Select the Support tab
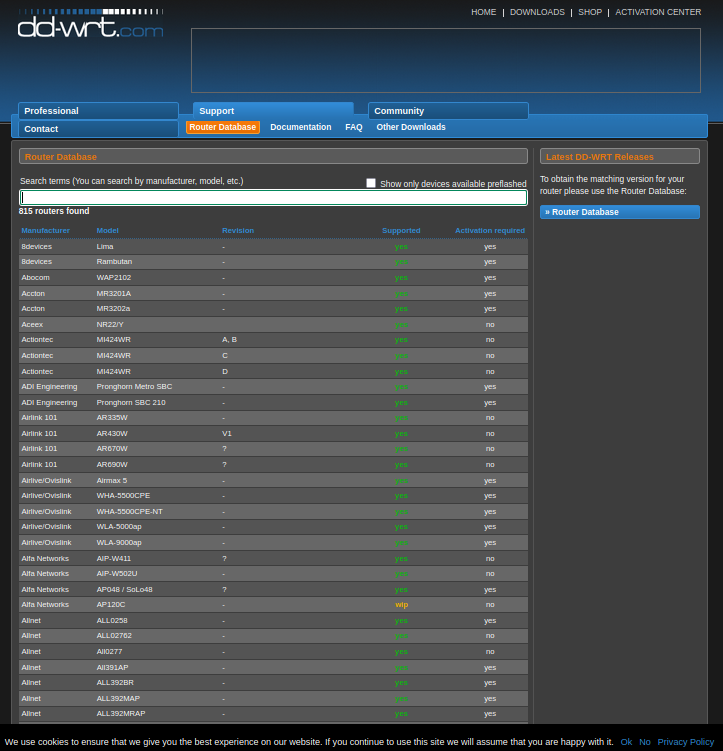The width and height of the screenshot is (723, 751). [273, 111]
